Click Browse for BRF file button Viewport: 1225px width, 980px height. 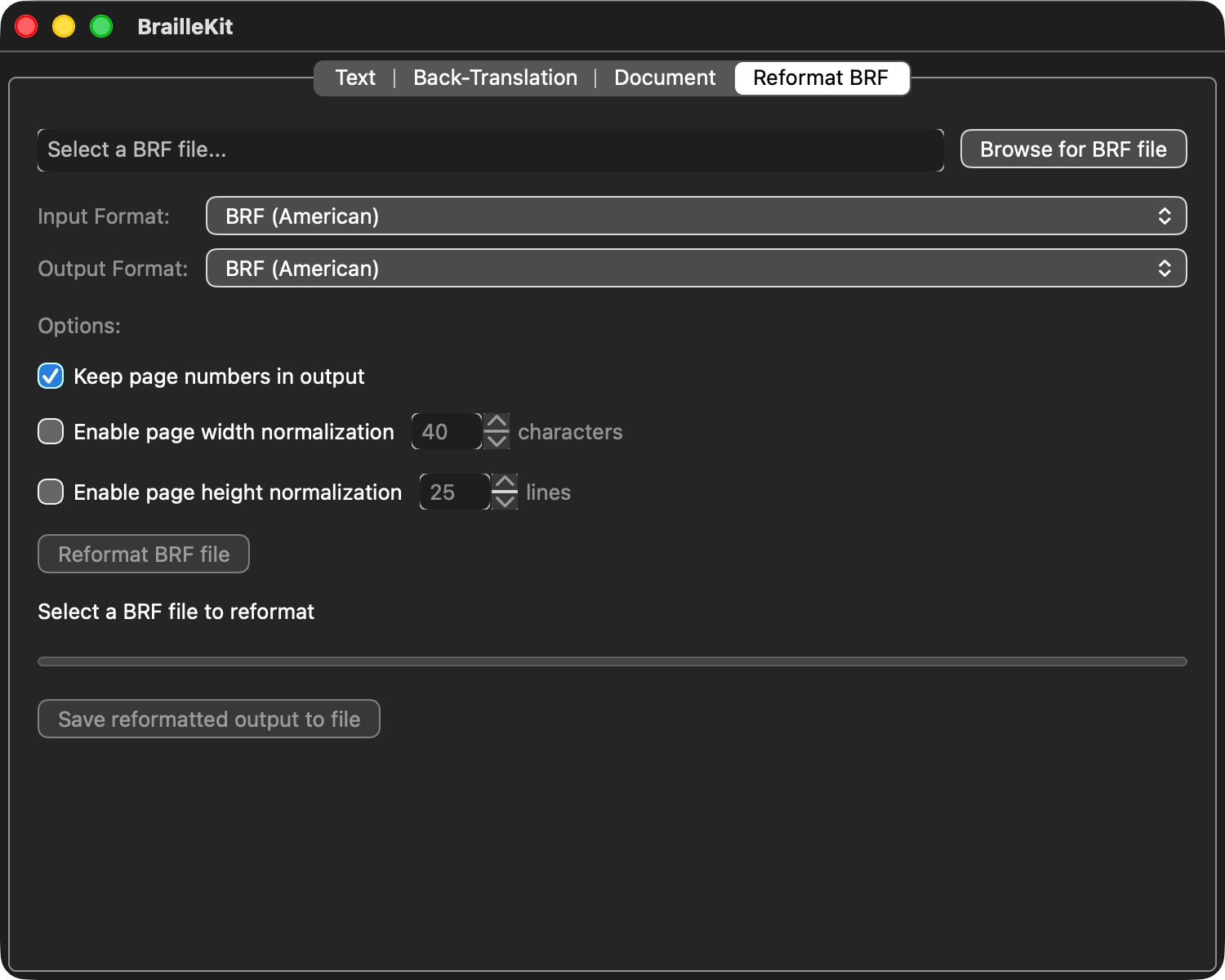[1073, 149]
